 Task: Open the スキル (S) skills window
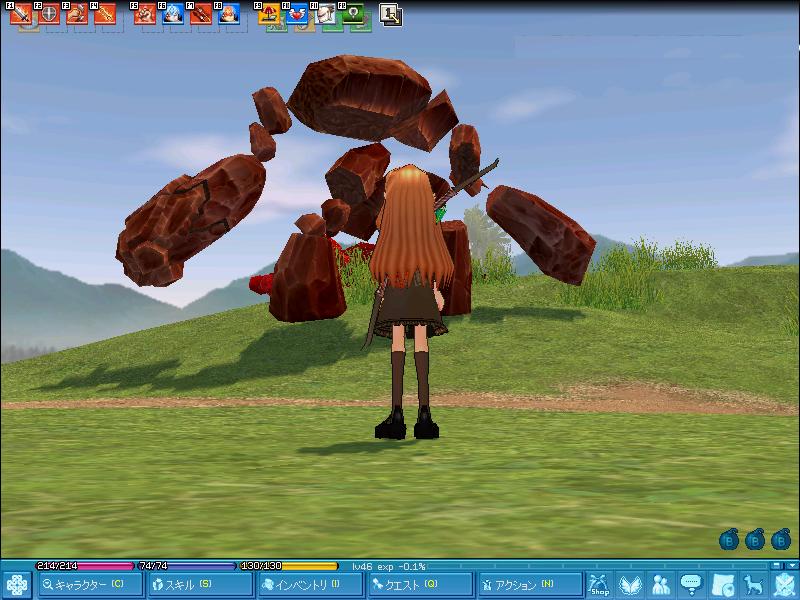pyautogui.click(x=200, y=584)
